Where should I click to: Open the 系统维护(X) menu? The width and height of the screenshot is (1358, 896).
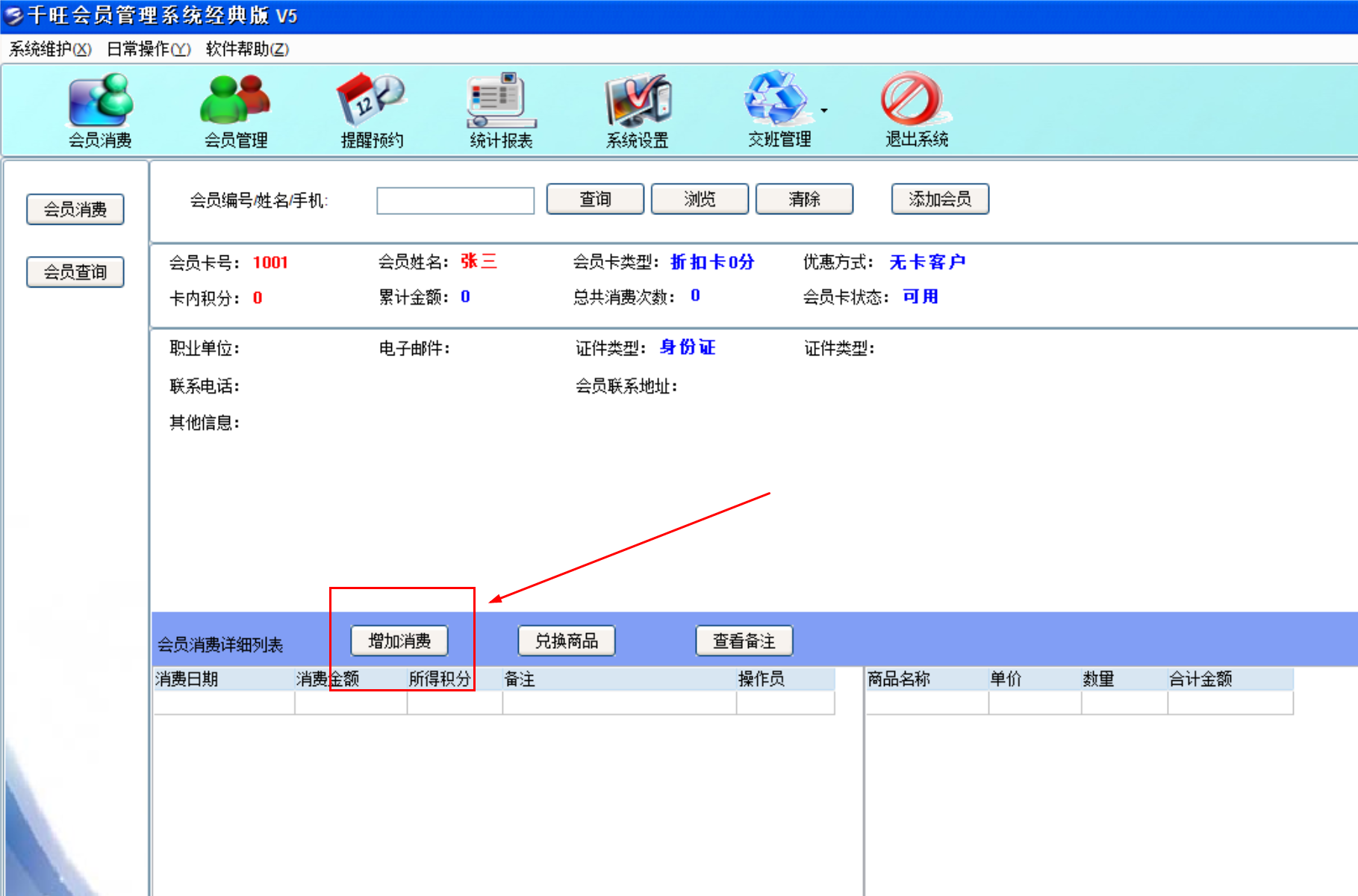[x=50, y=49]
